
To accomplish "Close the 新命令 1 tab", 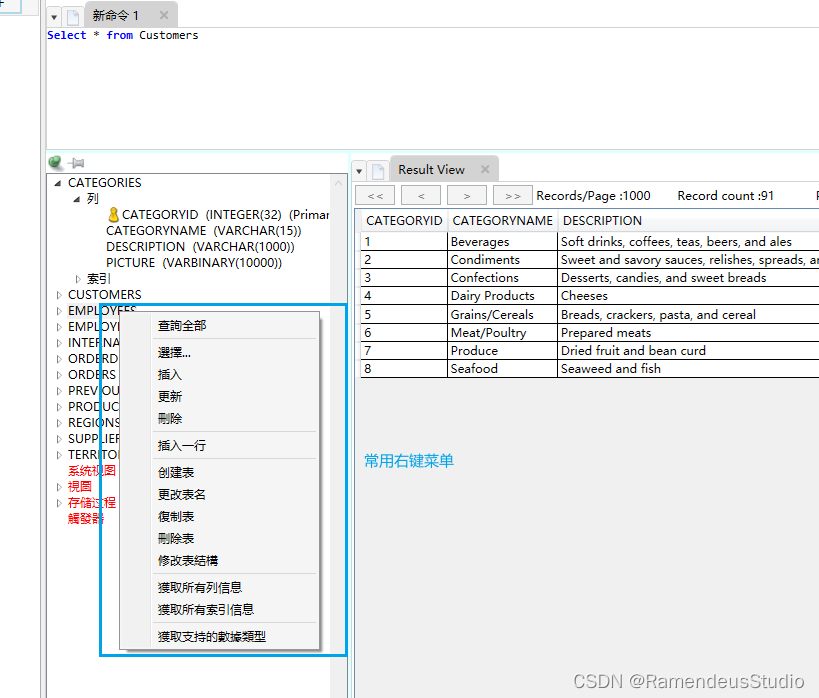I will (x=164, y=15).
